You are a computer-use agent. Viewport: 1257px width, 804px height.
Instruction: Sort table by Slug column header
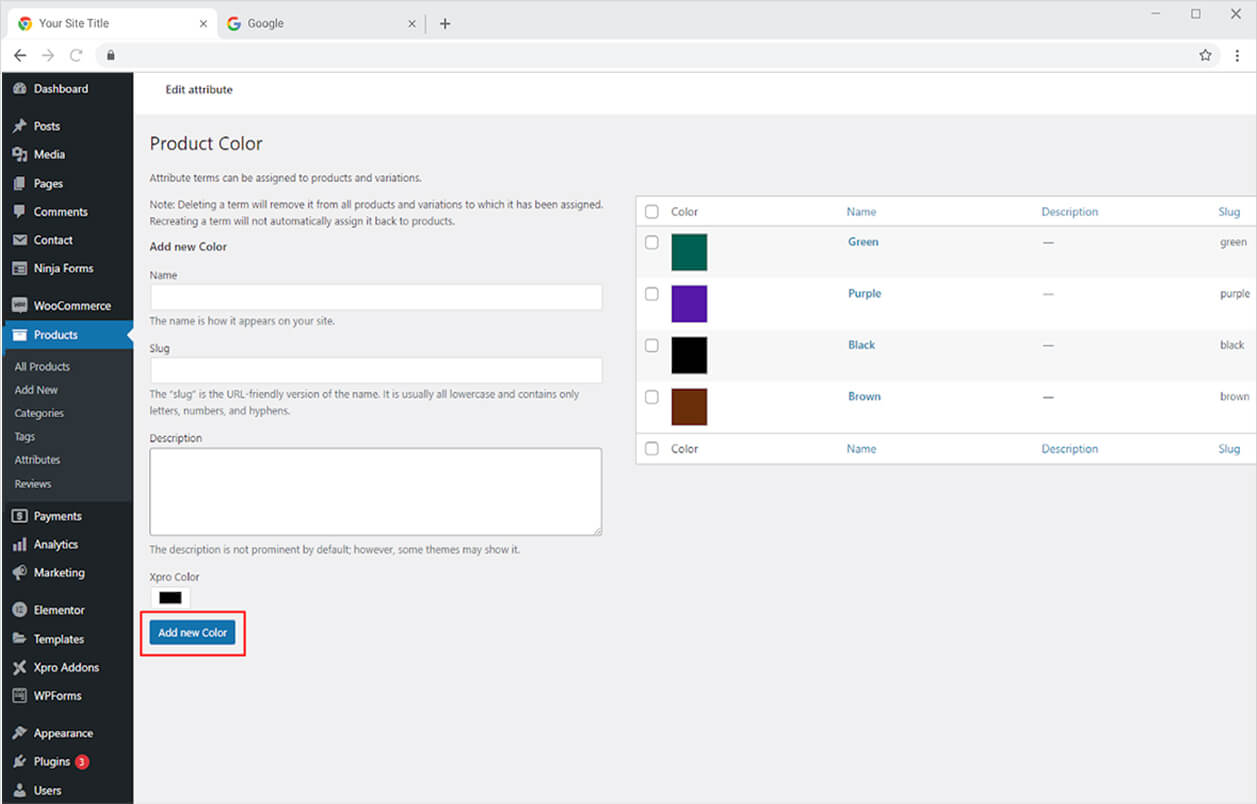pos(1229,212)
